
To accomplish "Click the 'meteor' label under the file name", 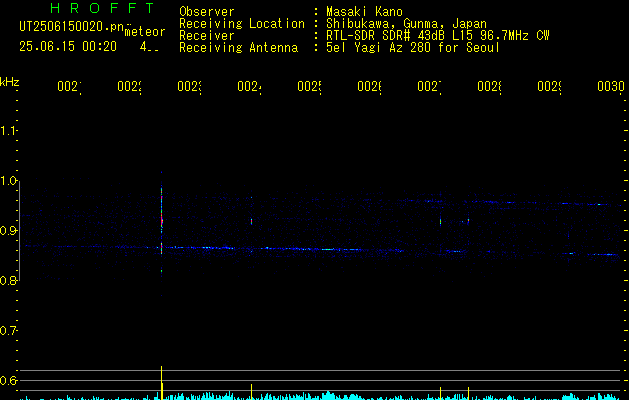I will click(145, 32).
